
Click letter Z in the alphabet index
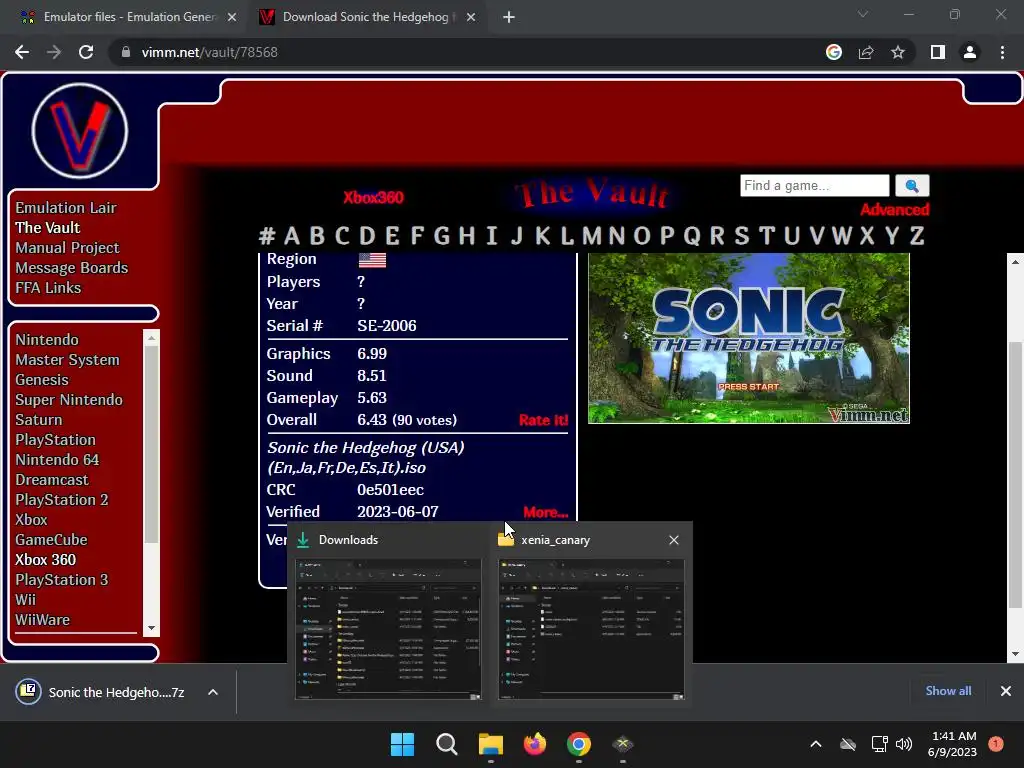click(x=917, y=236)
